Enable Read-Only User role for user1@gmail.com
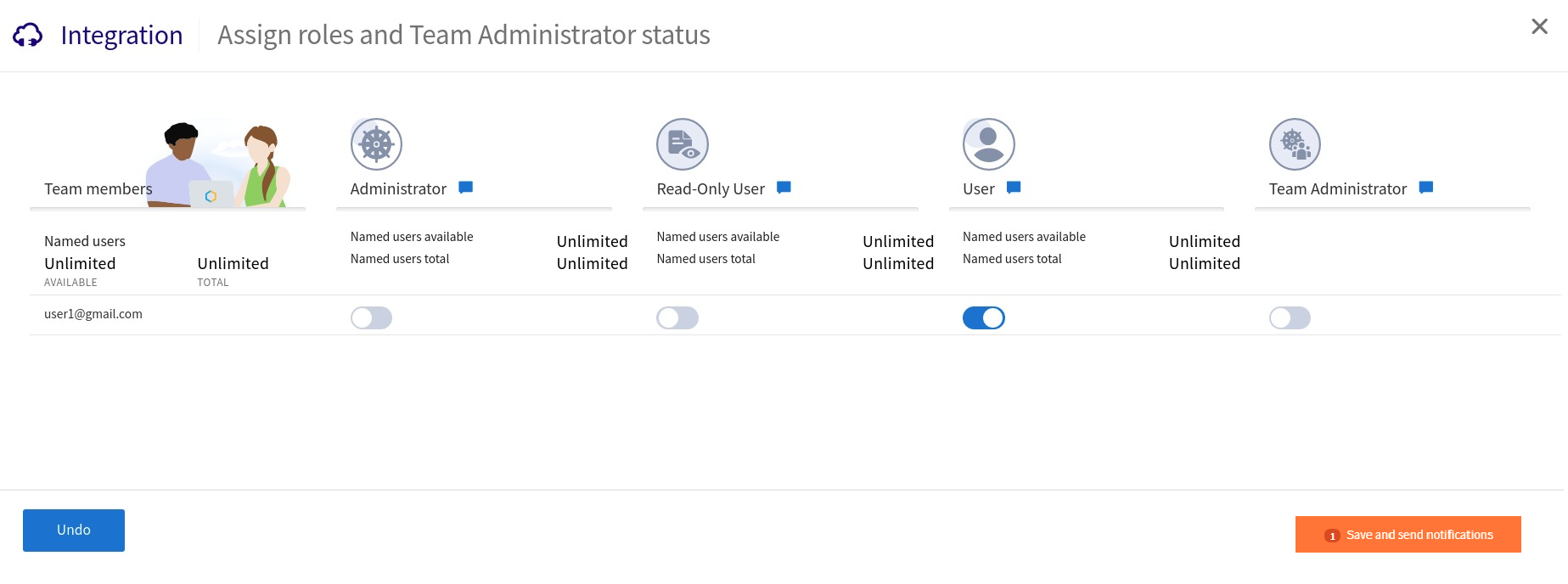 (x=677, y=318)
